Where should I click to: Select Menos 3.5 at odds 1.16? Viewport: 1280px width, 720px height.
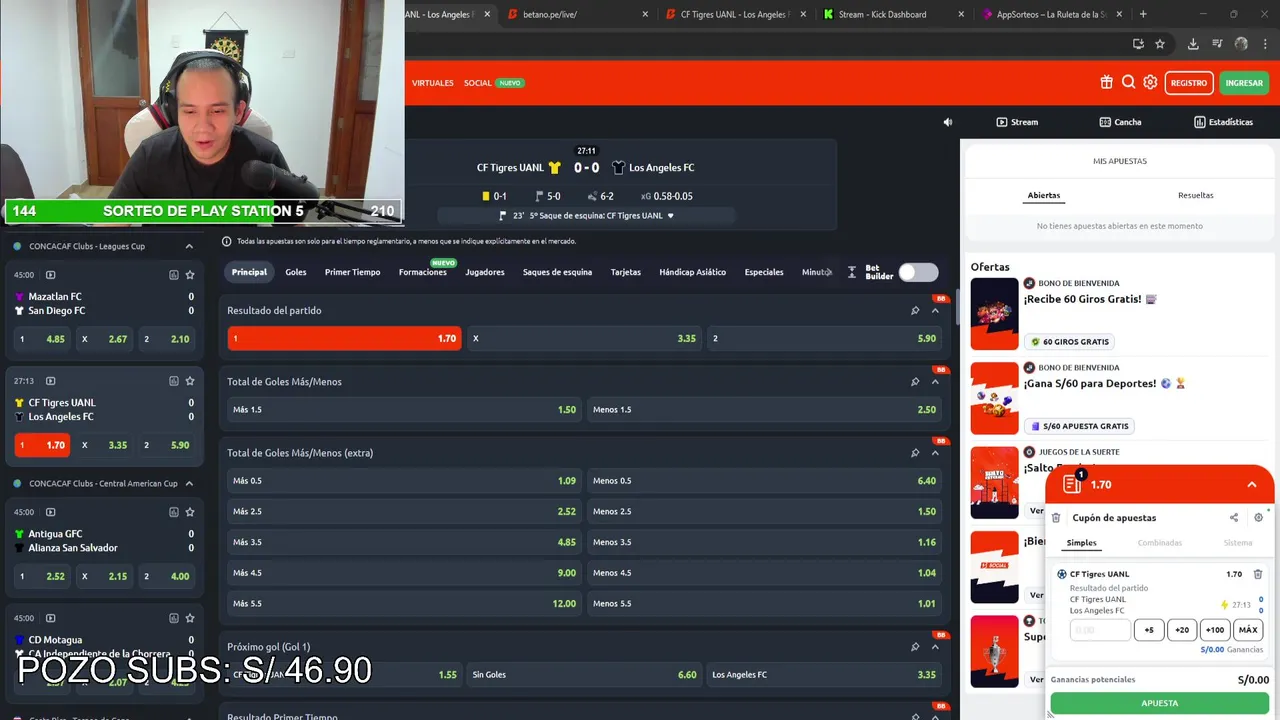[x=764, y=542]
